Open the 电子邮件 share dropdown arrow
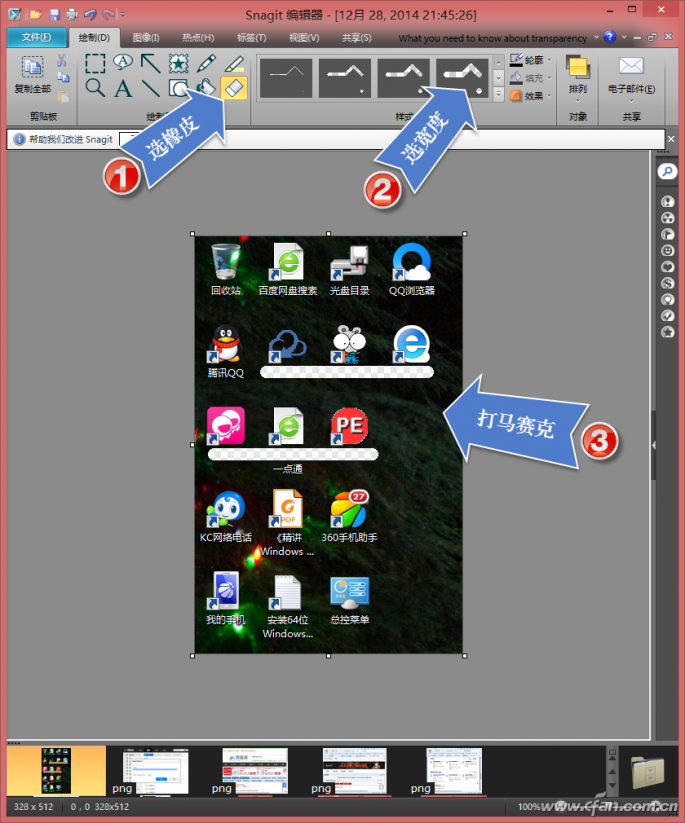The width and height of the screenshot is (685, 823). pos(631,101)
